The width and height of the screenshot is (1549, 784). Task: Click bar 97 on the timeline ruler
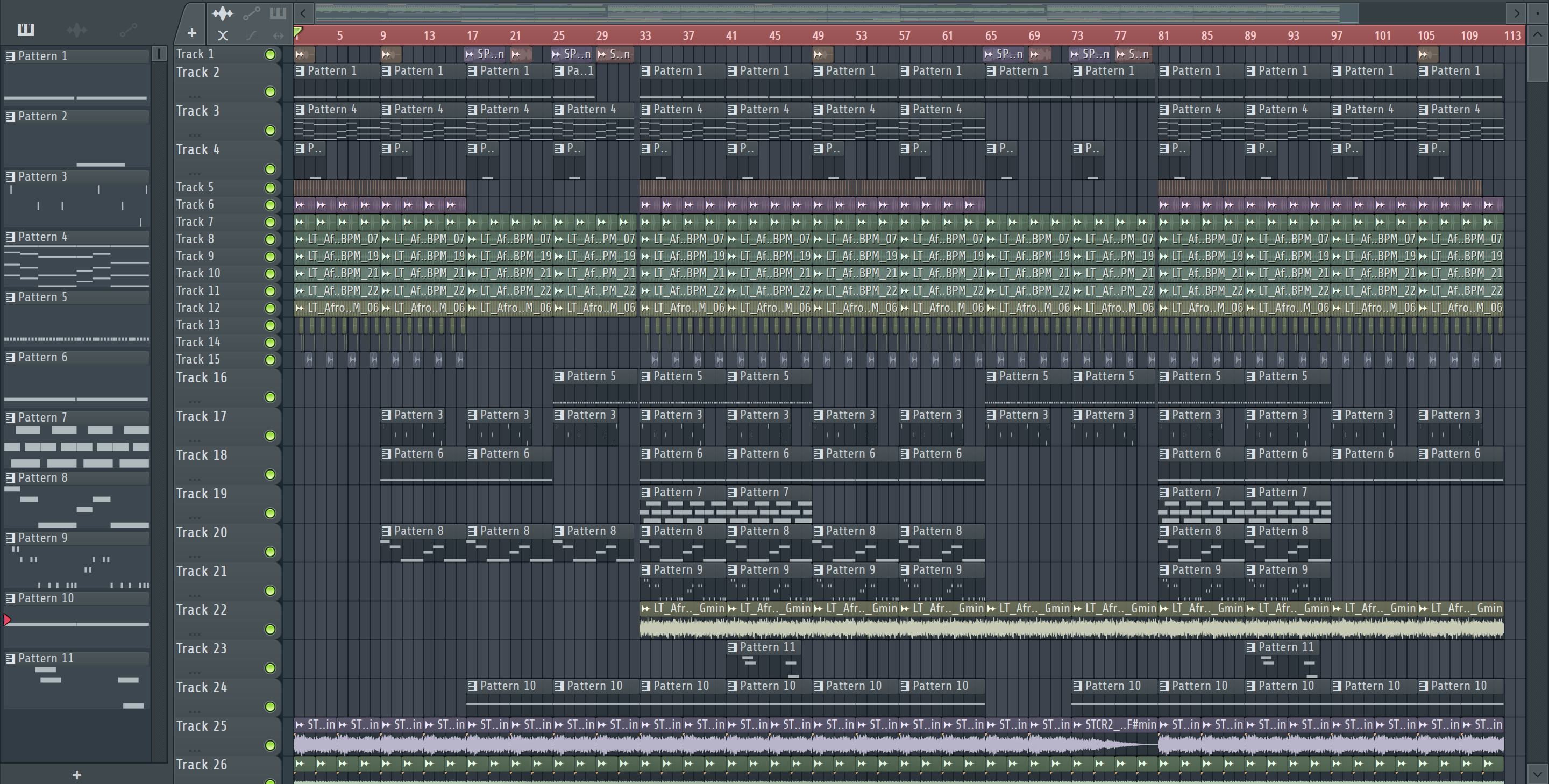tap(1337, 35)
